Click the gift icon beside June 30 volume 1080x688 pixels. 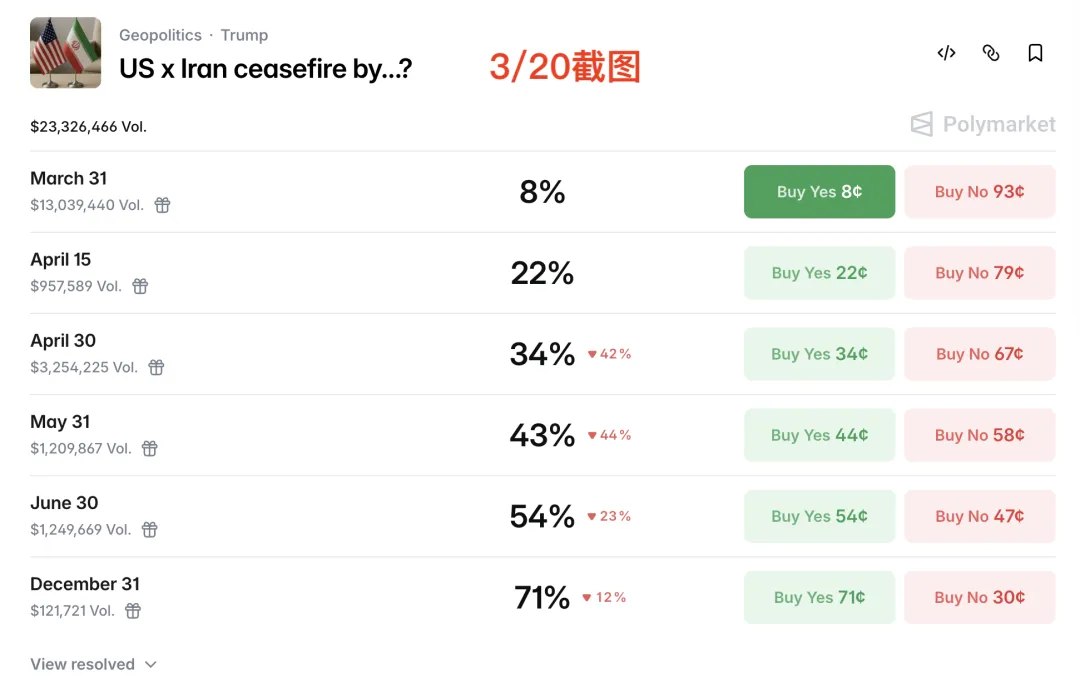(149, 529)
